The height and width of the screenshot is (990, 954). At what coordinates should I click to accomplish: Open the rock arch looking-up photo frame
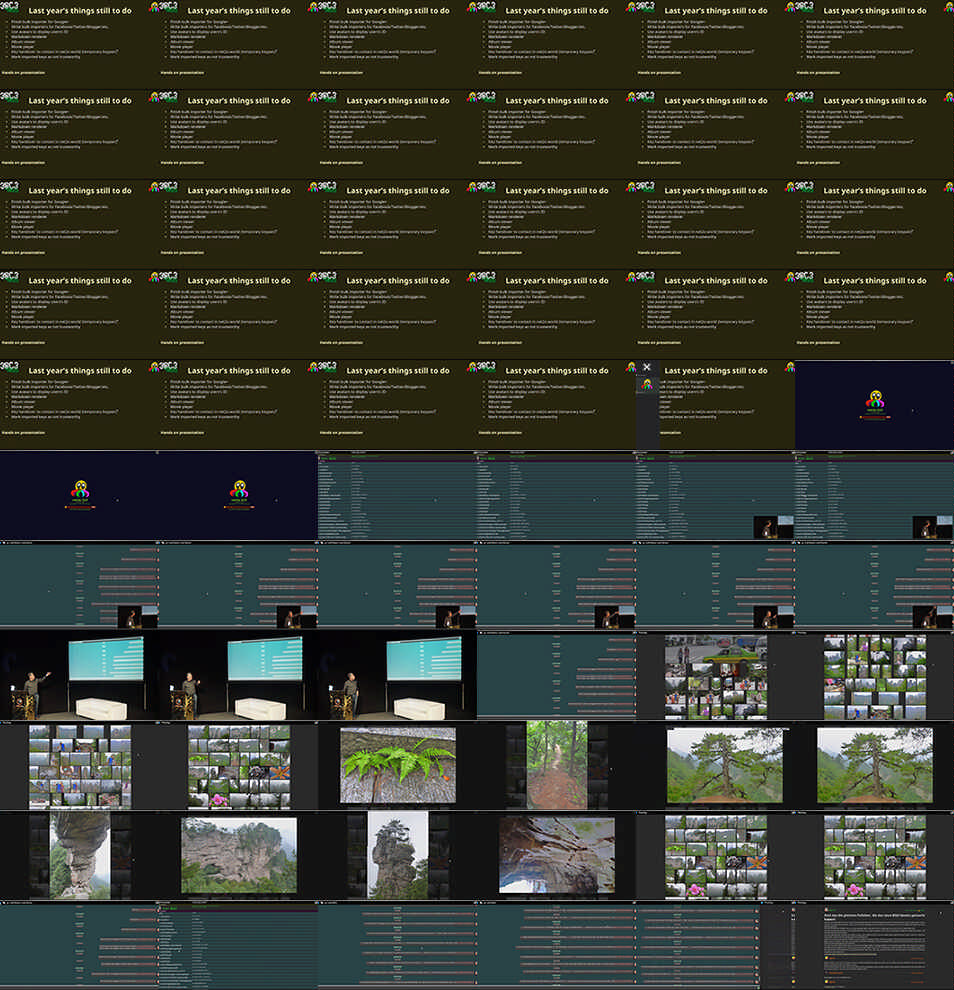pyautogui.click(x=556, y=855)
